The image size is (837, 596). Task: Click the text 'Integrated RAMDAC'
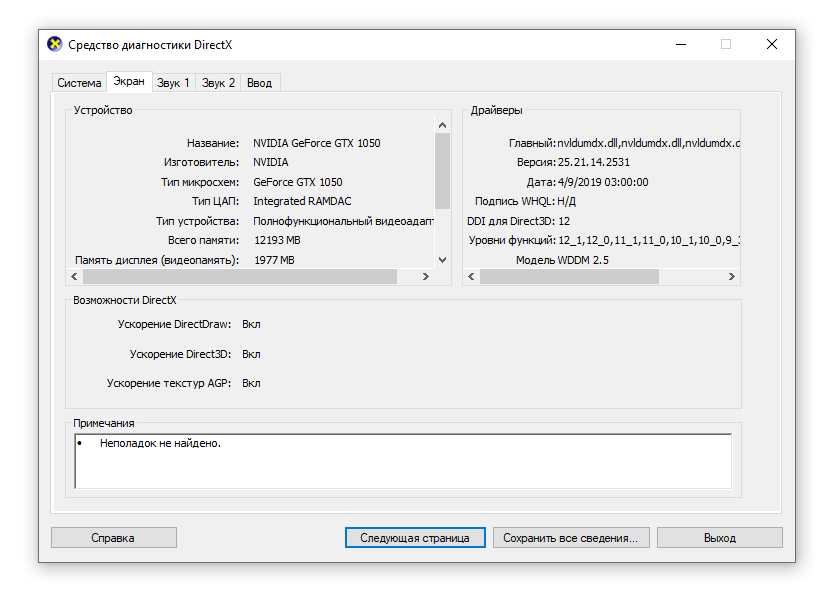click(x=302, y=201)
